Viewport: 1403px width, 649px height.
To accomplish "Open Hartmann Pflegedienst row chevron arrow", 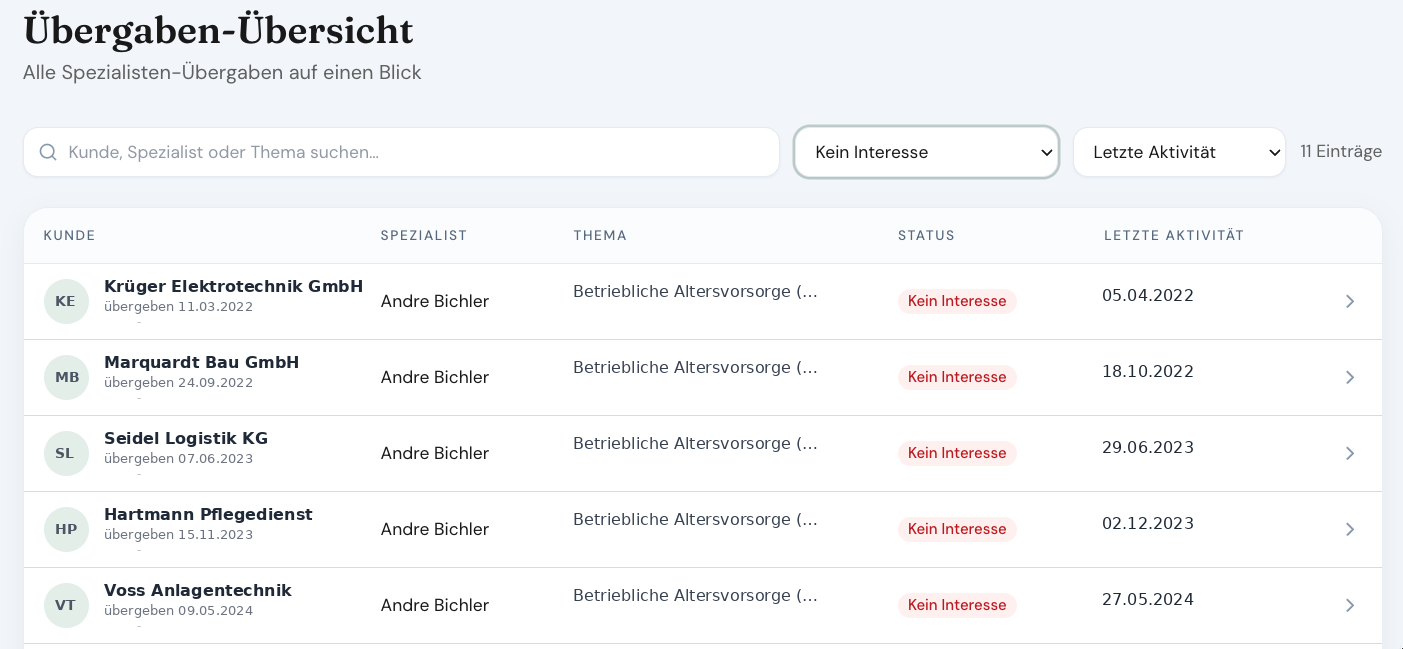I will click(x=1350, y=529).
